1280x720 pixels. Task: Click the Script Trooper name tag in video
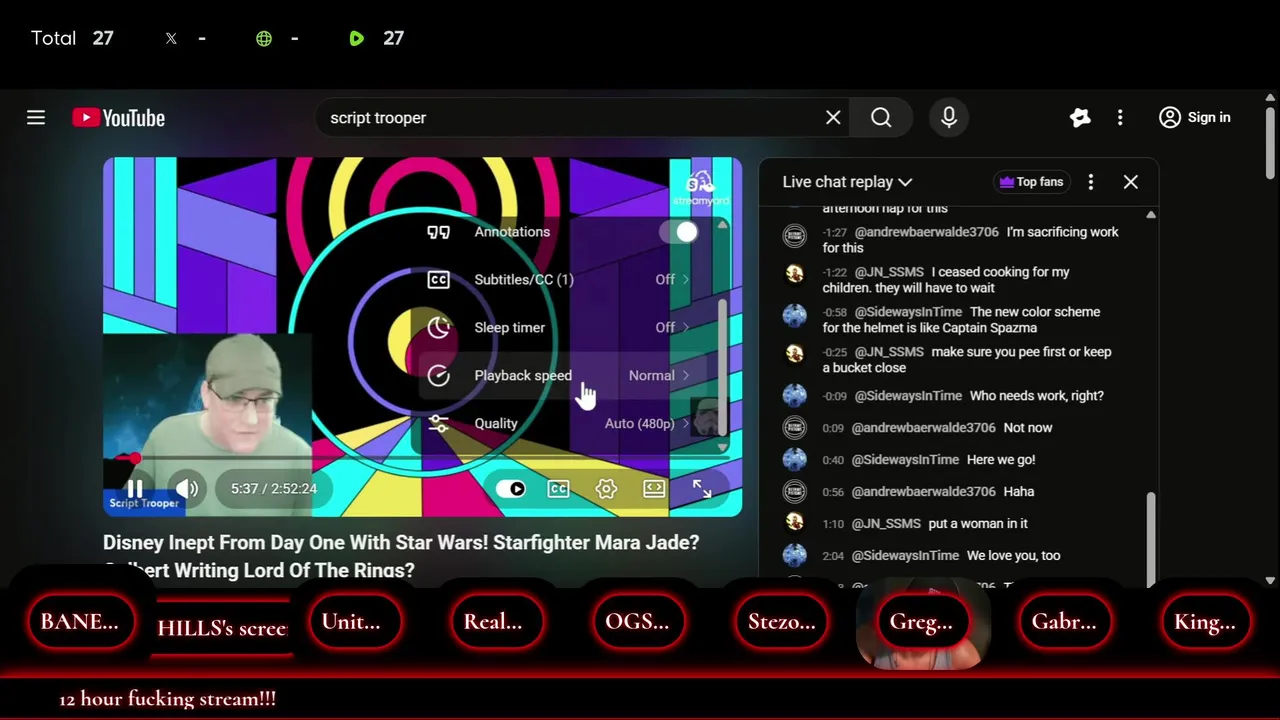tap(144, 503)
